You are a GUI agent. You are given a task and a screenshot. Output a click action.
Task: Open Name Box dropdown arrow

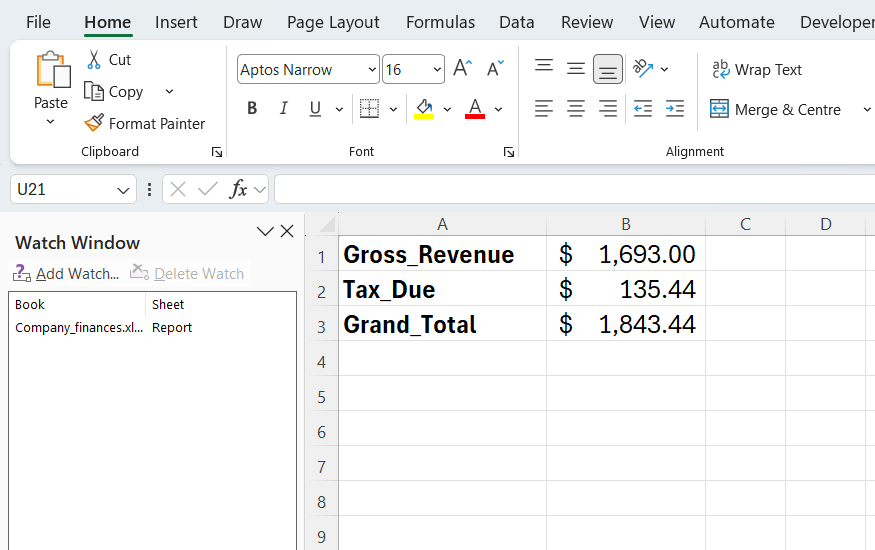pyautogui.click(x=123, y=190)
